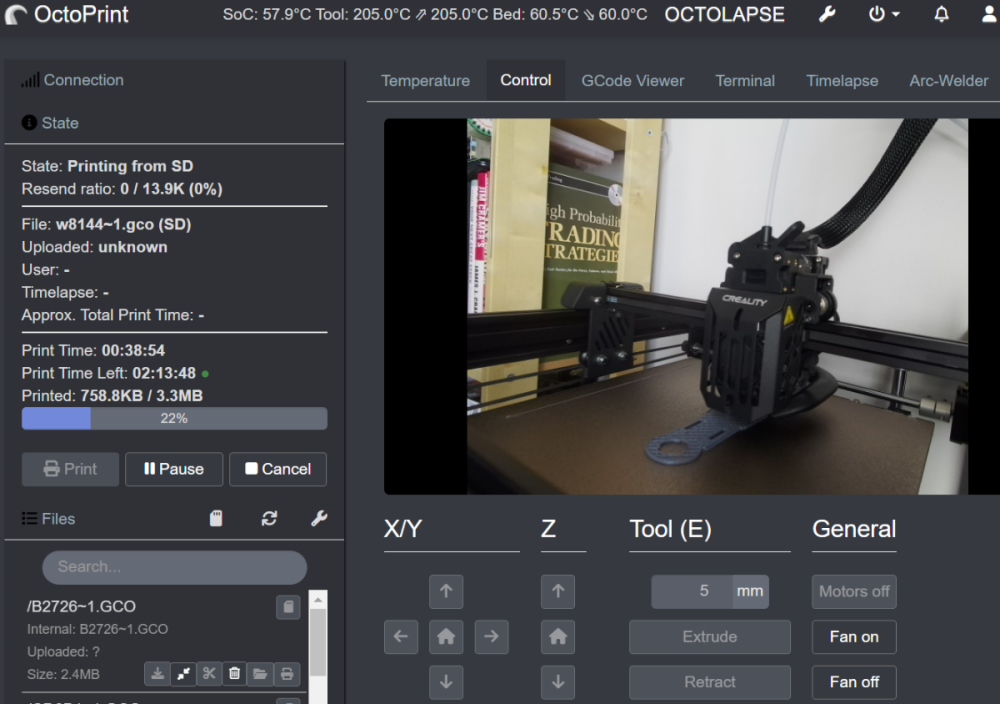Screen dimensions: 1000x704
Task: Open the notifications bell
Action: point(941,15)
